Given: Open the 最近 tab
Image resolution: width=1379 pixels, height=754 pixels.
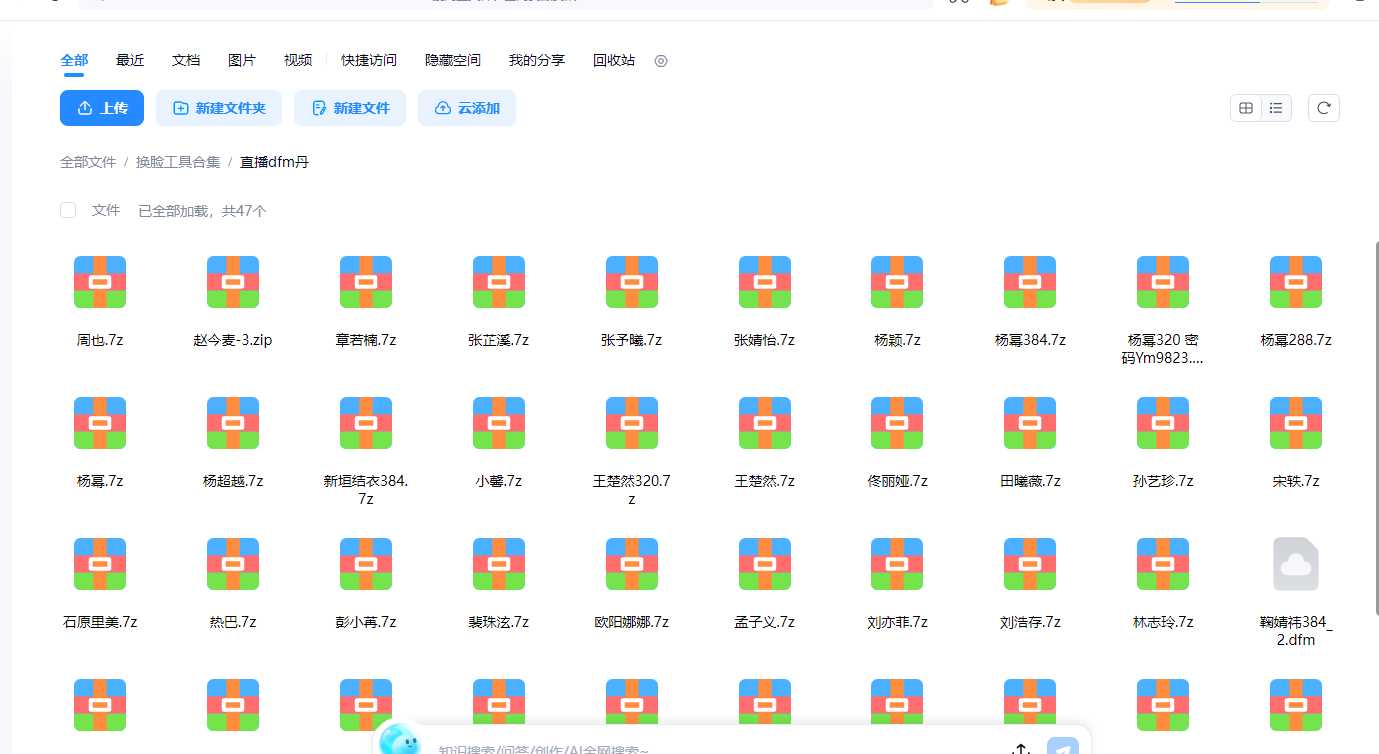Looking at the screenshot, I should tap(130, 60).
